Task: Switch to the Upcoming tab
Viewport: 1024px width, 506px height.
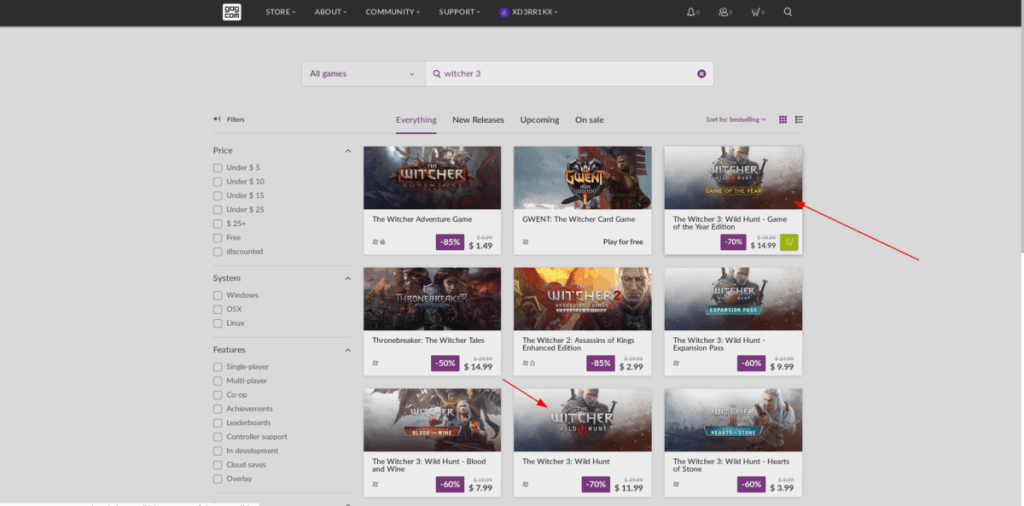Action: click(539, 120)
